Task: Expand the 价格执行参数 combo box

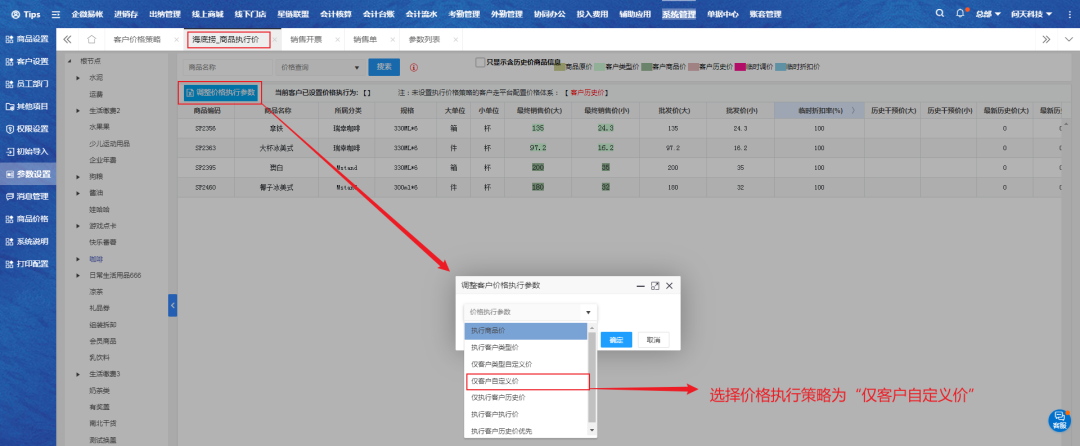Action: [x=530, y=312]
